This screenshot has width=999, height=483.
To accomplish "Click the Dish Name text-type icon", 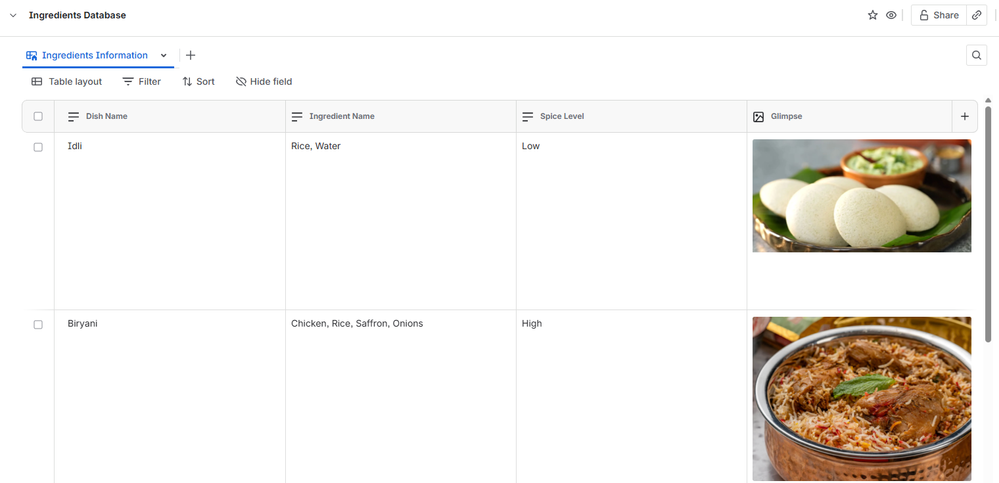I will [x=74, y=117].
